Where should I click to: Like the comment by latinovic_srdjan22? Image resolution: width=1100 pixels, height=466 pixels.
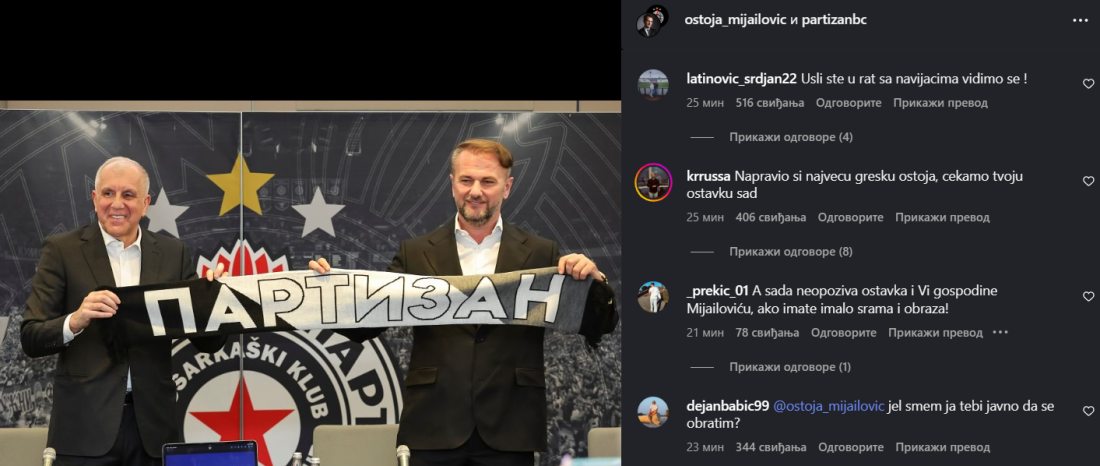click(x=1088, y=84)
